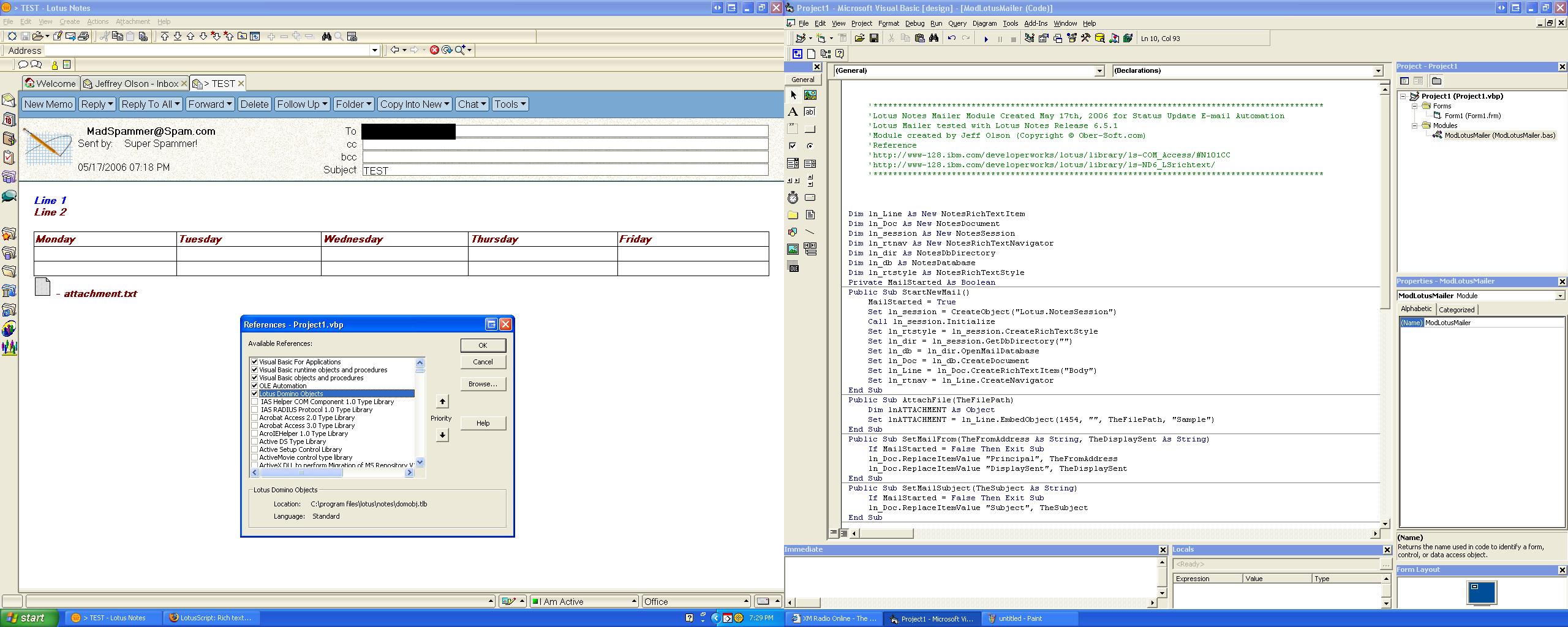Click the Browse... button in References dialog

point(483,384)
